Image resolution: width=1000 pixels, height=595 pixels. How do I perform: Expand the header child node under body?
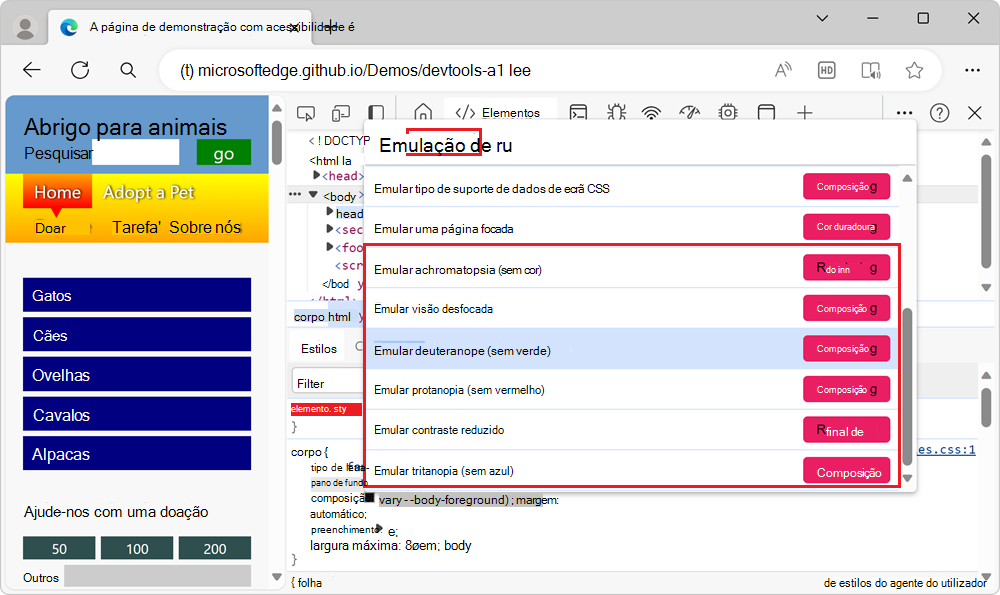330,211
